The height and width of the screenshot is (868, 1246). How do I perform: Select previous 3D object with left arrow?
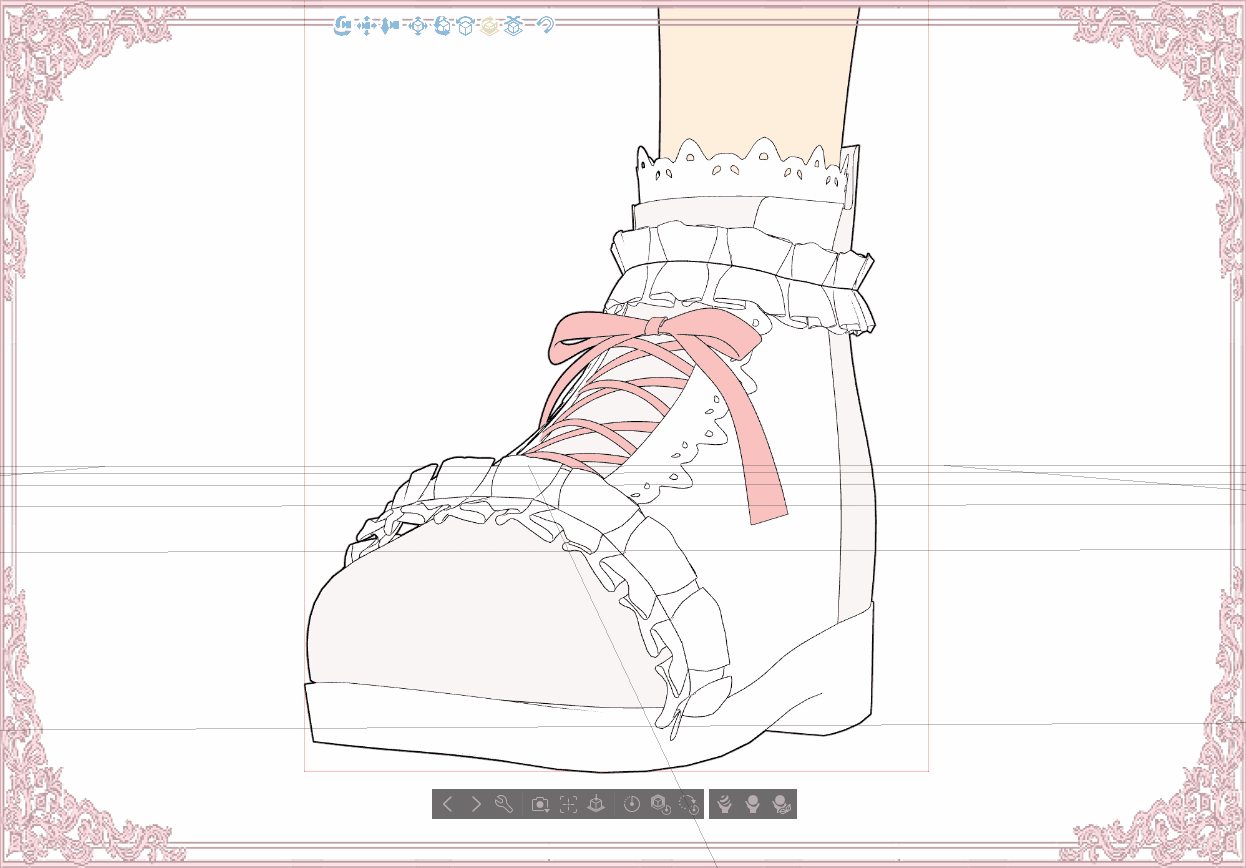pos(448,804)
